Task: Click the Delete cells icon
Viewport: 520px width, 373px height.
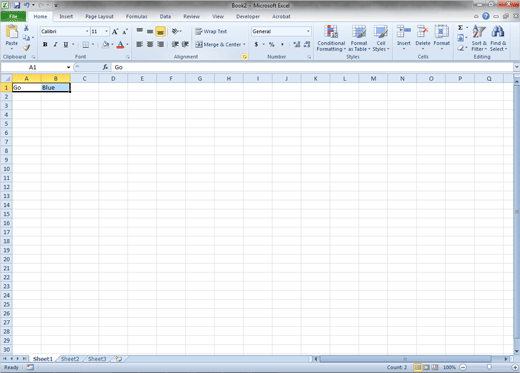Action: coord(423,32)
